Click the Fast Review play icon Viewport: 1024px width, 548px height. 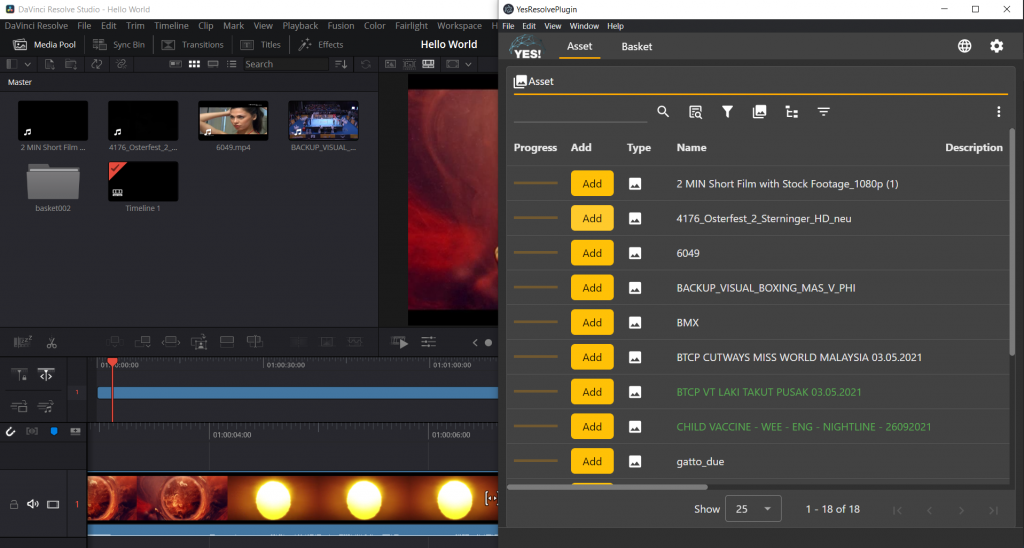(x=400, y=342)
